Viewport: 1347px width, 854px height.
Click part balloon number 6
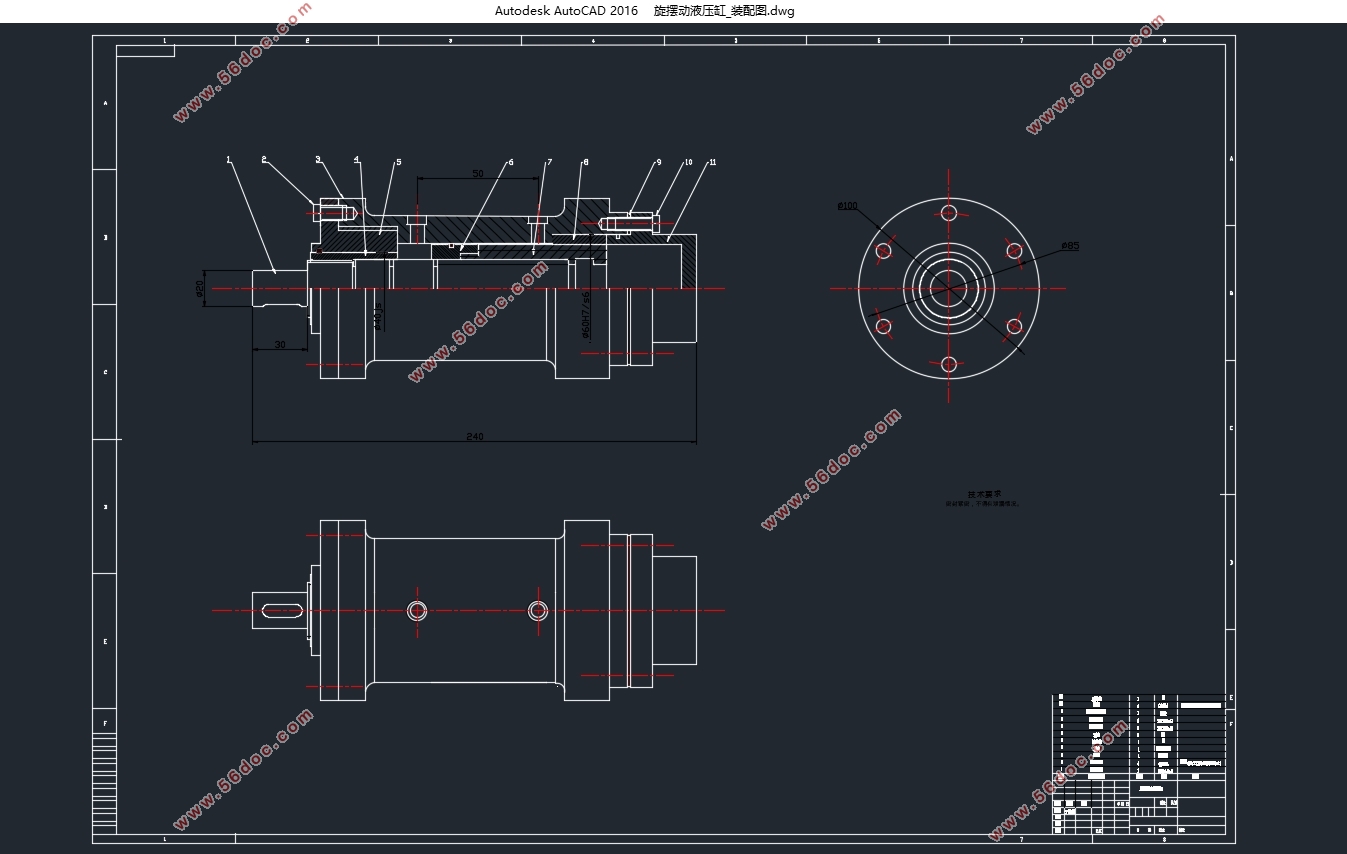coord(510,162)
